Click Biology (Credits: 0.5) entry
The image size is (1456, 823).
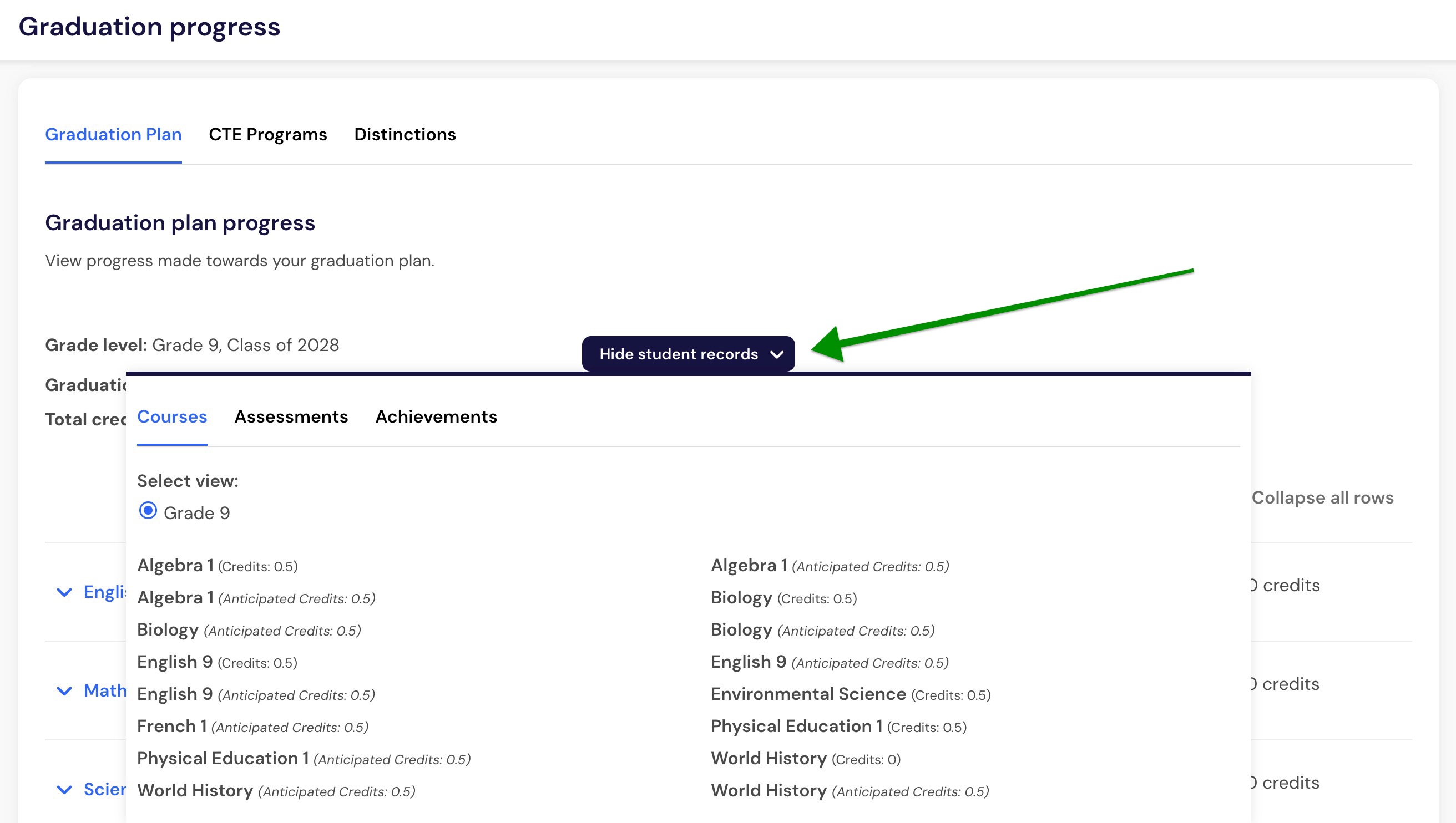coord(783,598)
